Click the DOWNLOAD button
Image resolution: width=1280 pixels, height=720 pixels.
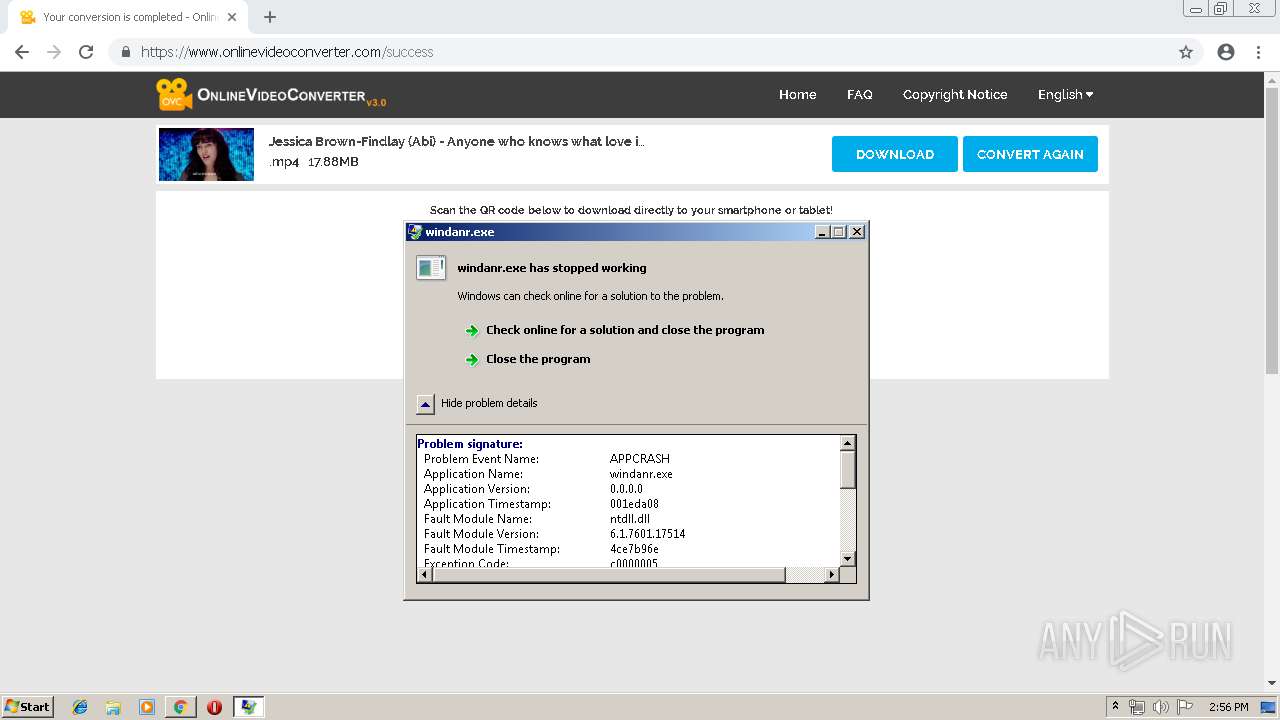click(895, 154)
